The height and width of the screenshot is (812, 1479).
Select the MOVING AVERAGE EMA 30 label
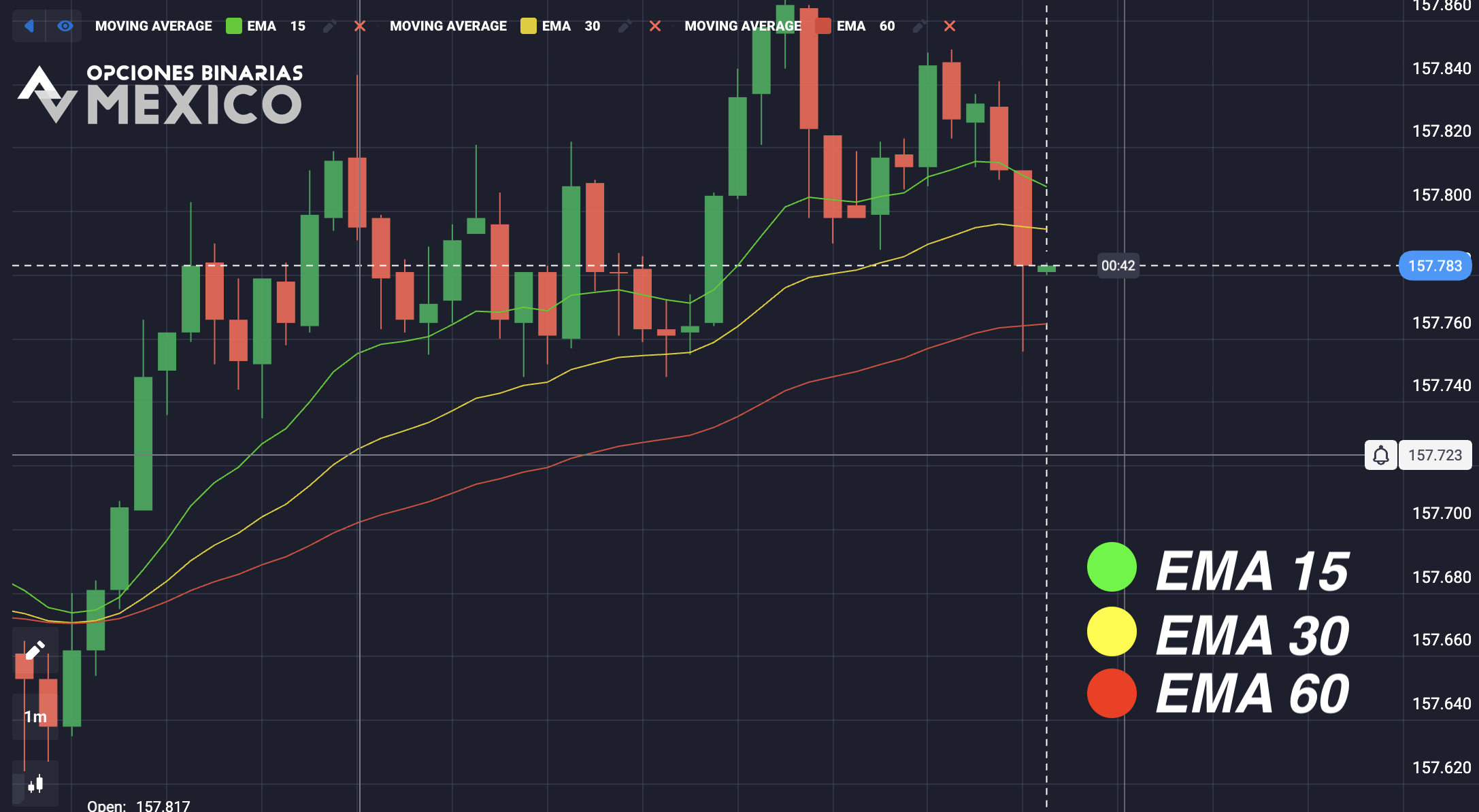495,26
